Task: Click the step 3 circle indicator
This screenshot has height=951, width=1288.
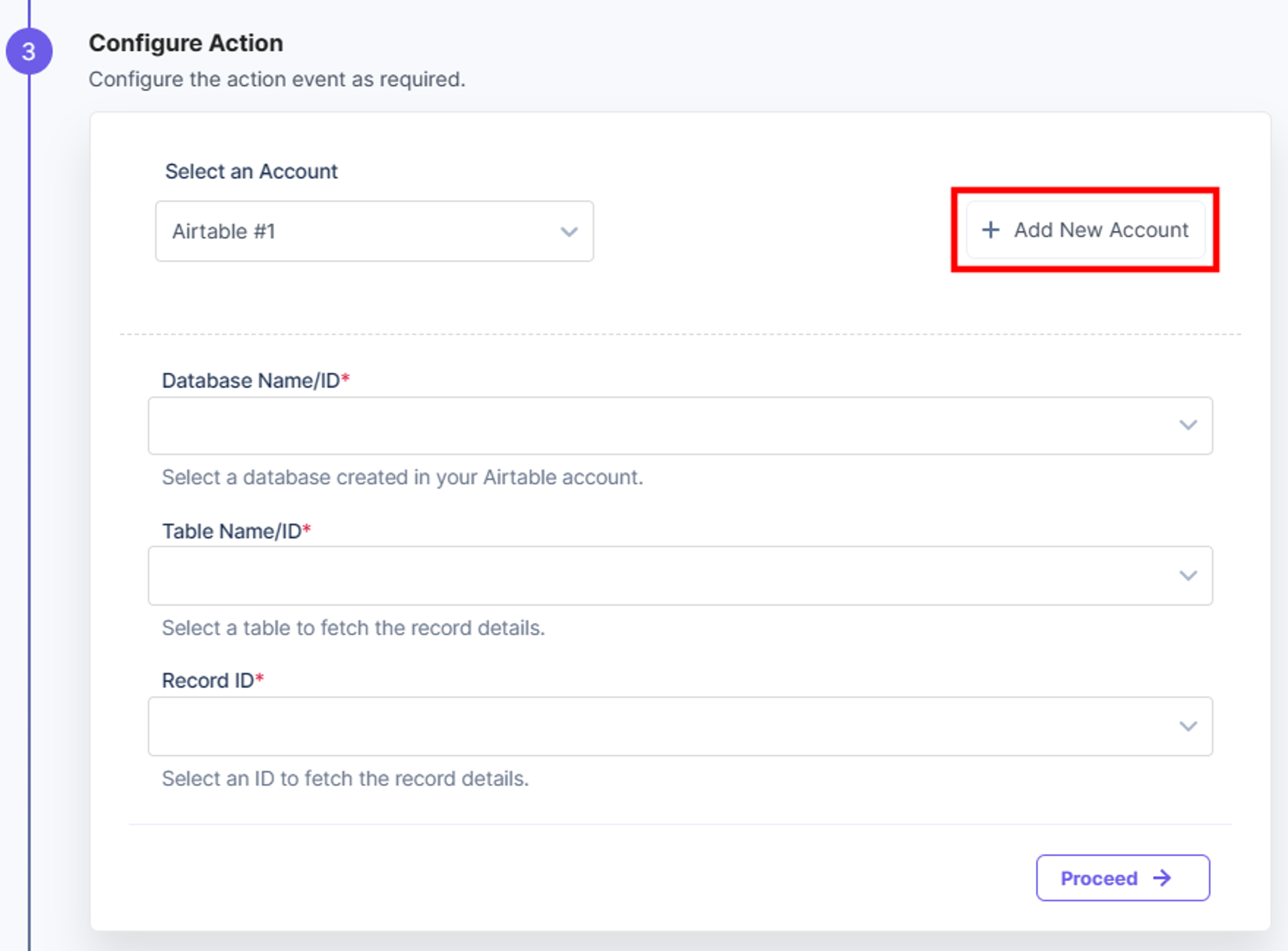Action: [x=29, y=51]
